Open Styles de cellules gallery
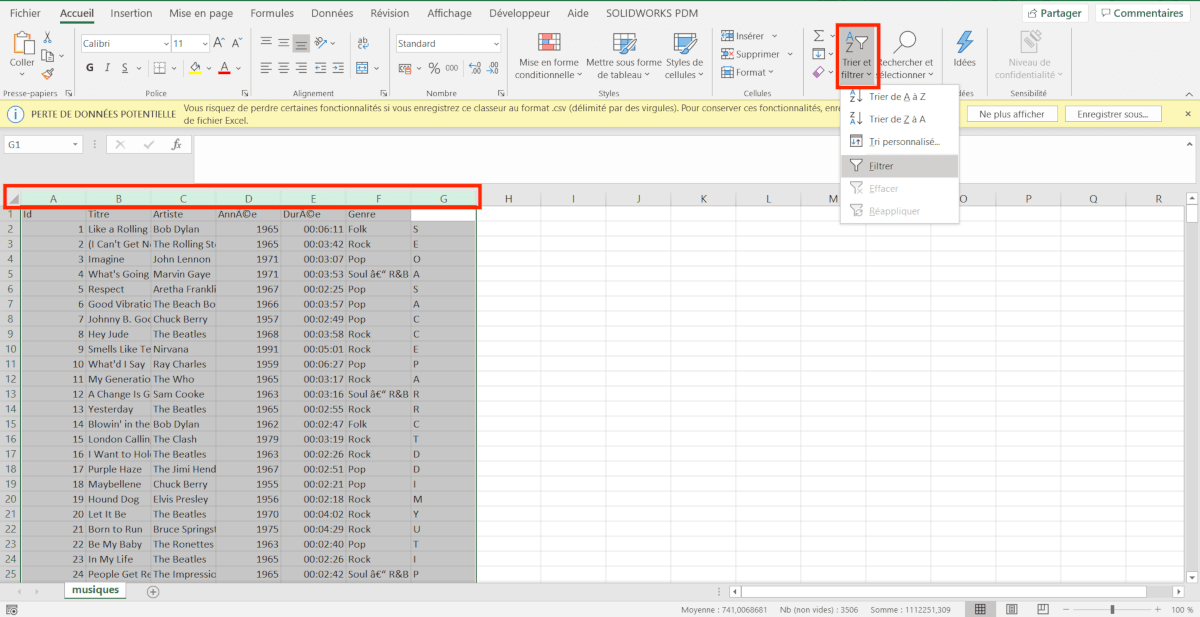The image size is (1200, 617). point(684,55)
